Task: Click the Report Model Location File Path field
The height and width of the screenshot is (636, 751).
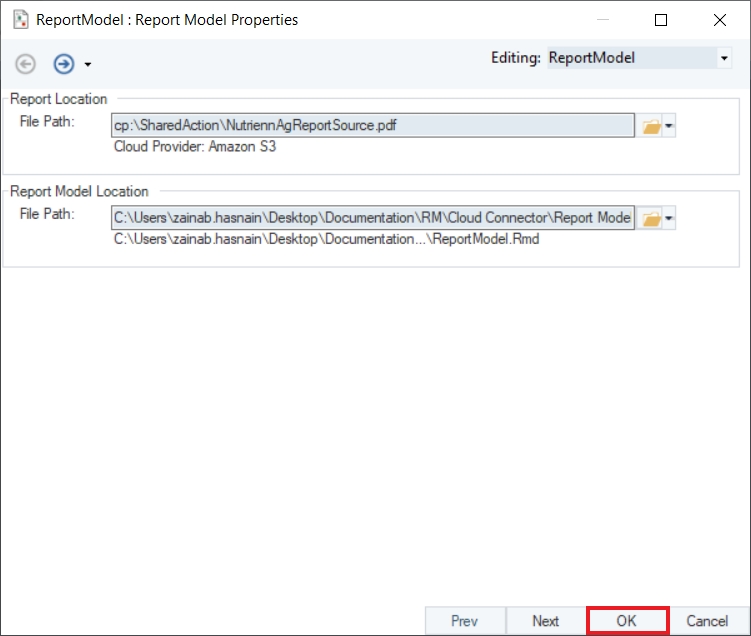Action: coord(372,218)
